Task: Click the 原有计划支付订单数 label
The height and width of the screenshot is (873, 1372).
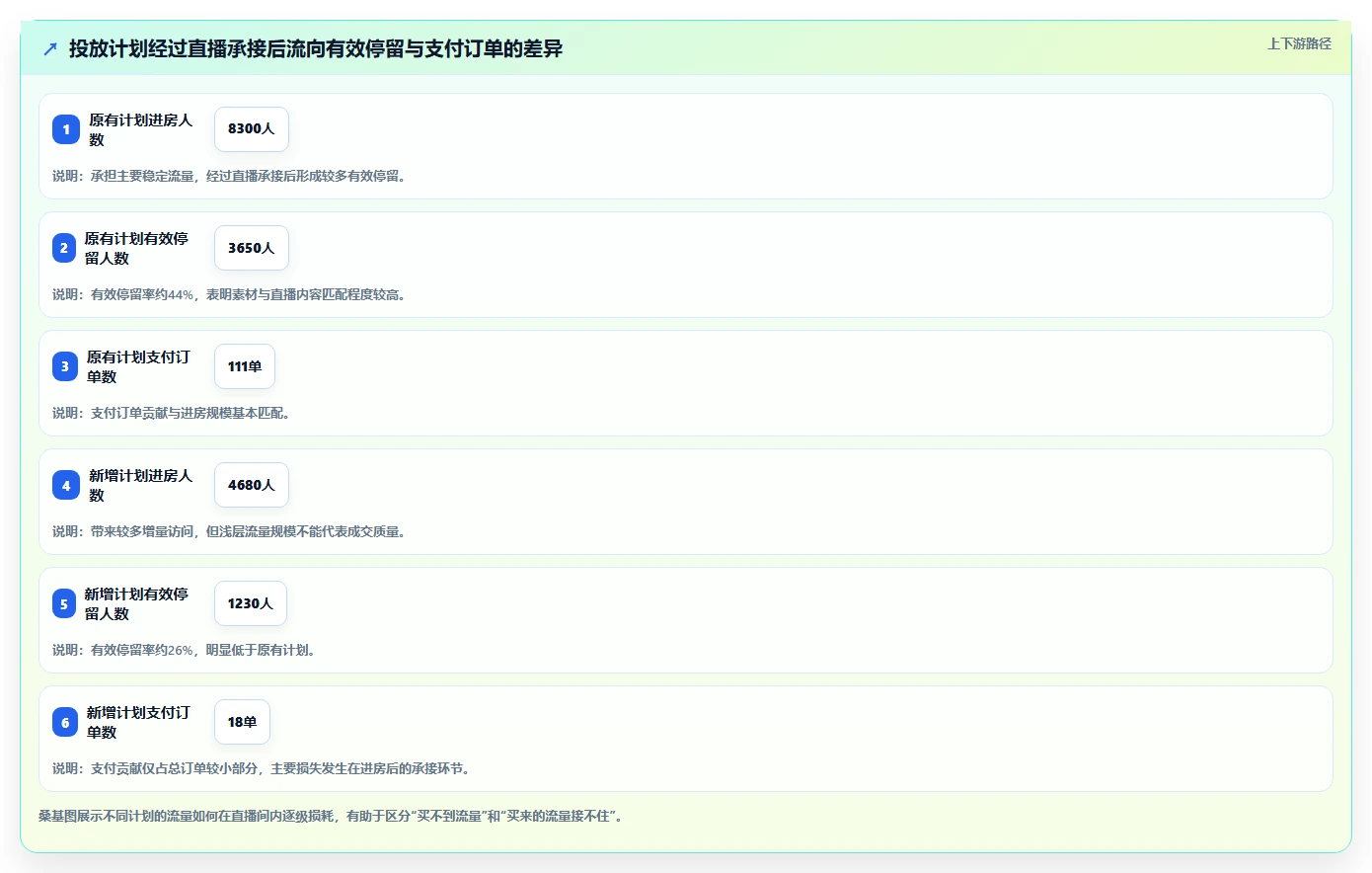Action: 138,366
